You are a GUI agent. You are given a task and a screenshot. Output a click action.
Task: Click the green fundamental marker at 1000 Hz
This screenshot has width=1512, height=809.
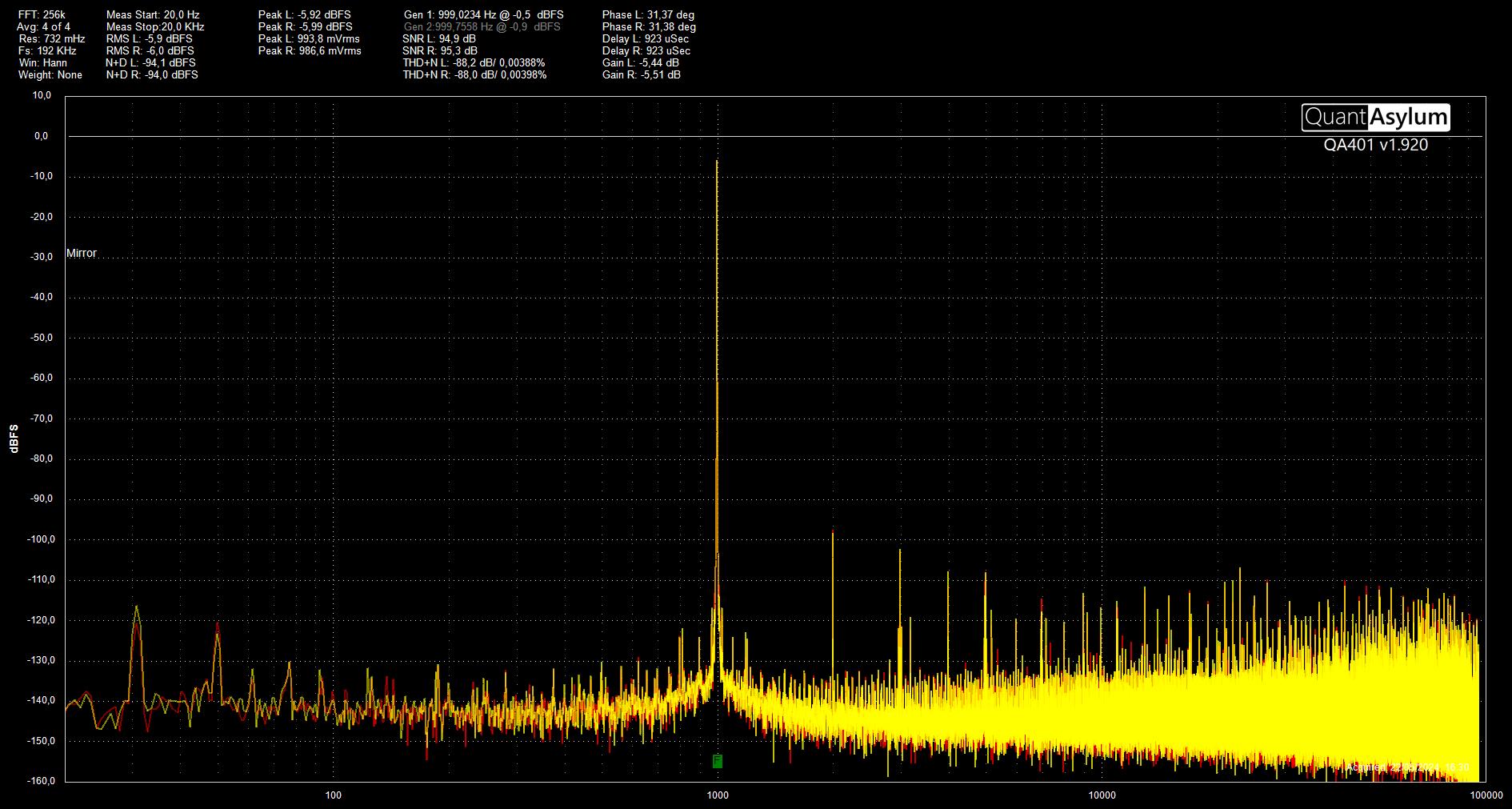718,761
